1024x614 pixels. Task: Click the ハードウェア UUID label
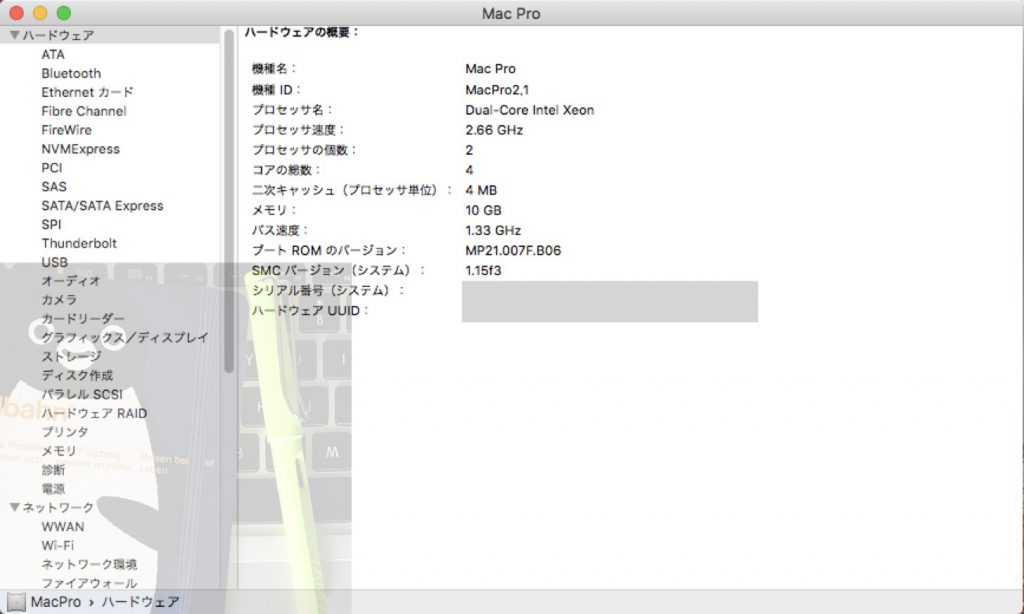pyautogui.click(x=310, y=311)
